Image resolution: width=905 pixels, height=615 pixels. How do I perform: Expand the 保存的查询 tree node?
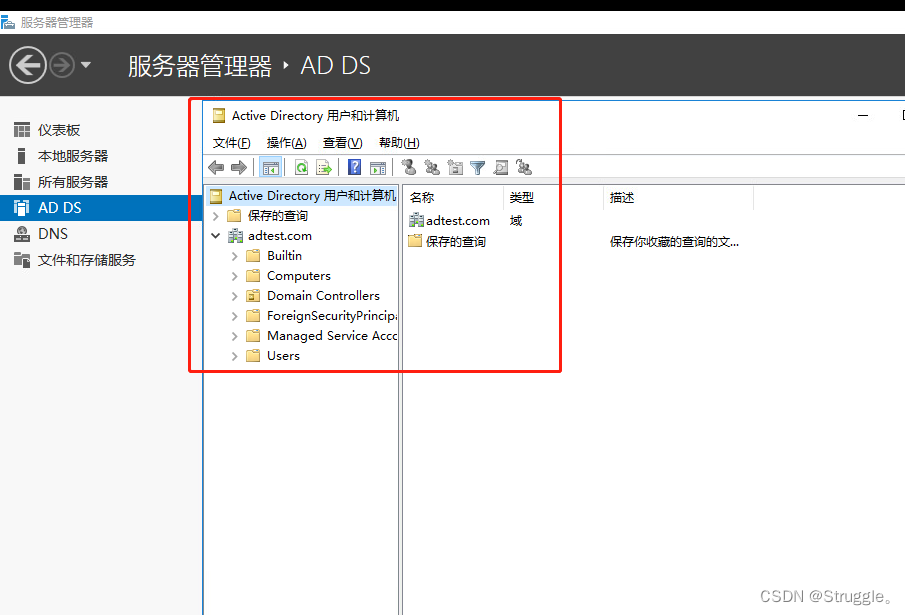(216, 216)
